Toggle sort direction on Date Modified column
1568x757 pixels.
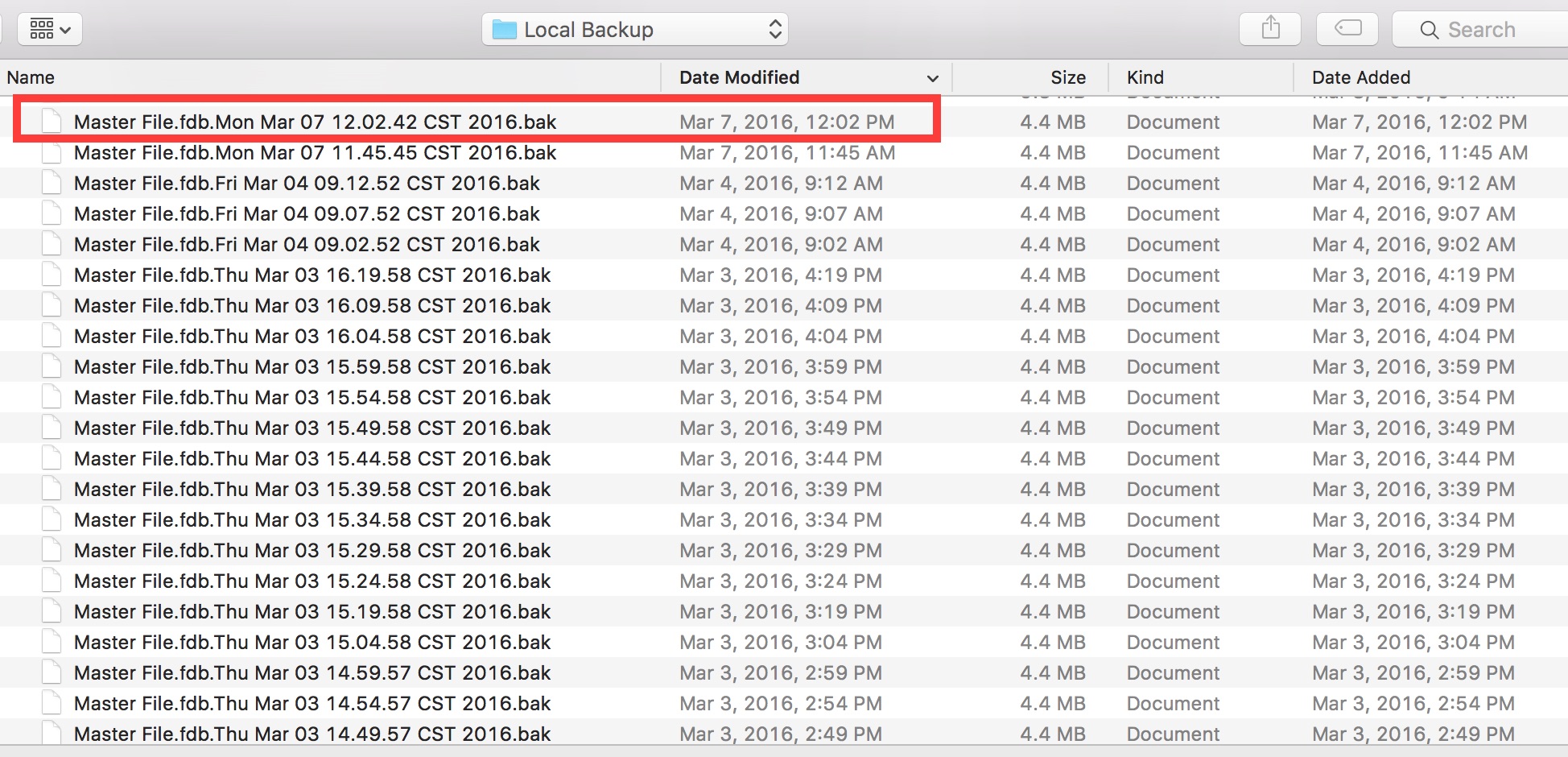[738, 77]
